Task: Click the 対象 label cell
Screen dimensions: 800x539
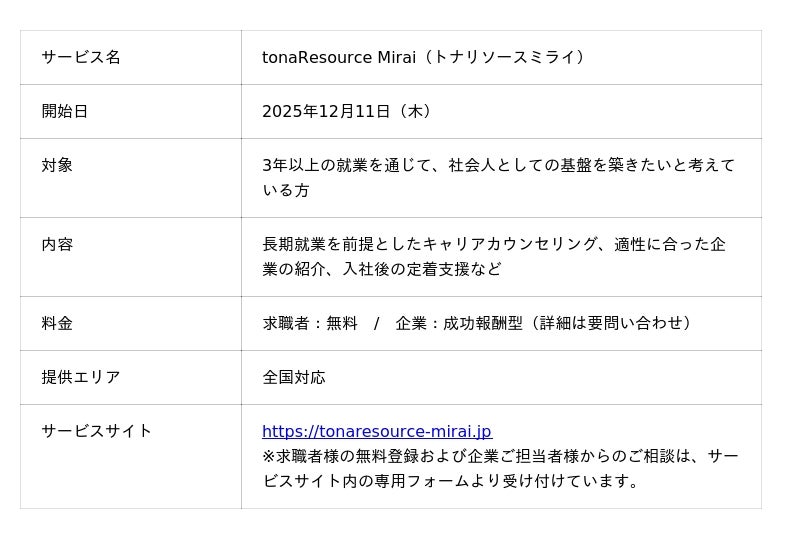Action: point(57,165)
